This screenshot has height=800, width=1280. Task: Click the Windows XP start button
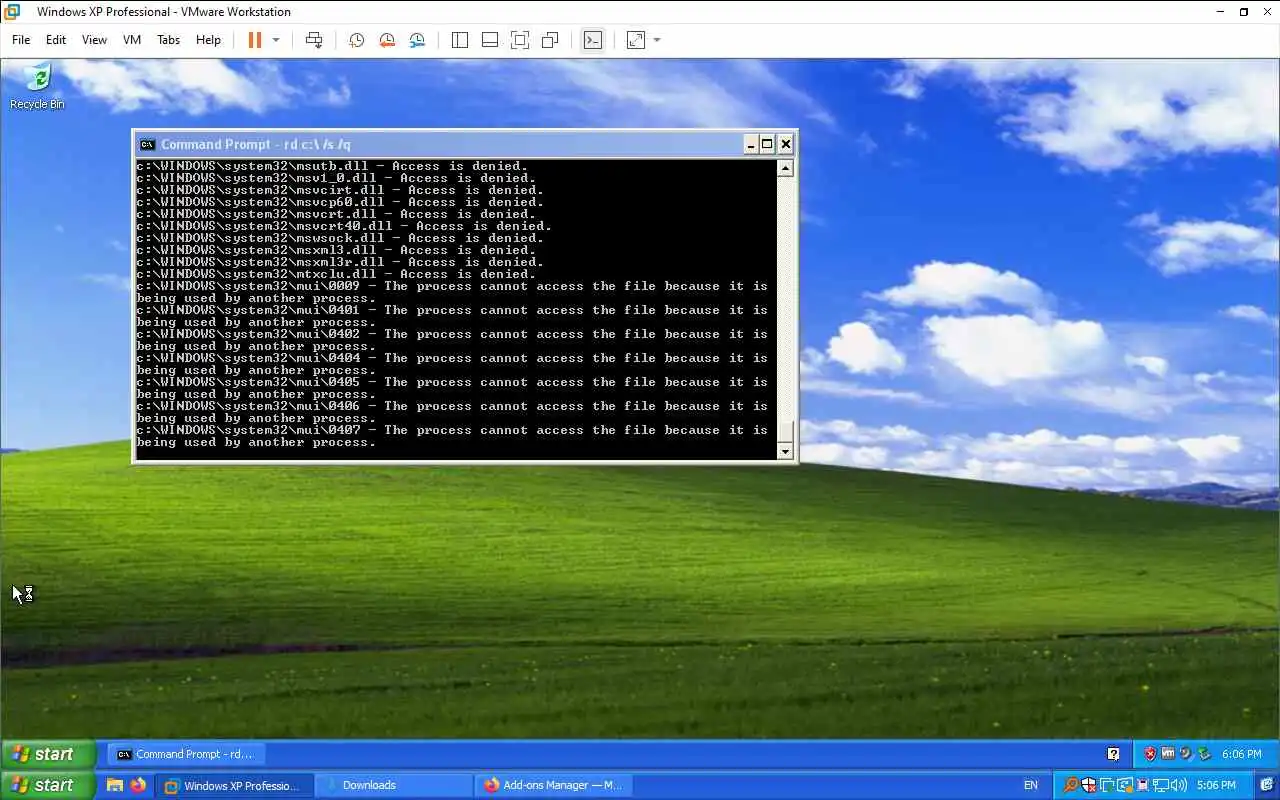click(47, 754)
